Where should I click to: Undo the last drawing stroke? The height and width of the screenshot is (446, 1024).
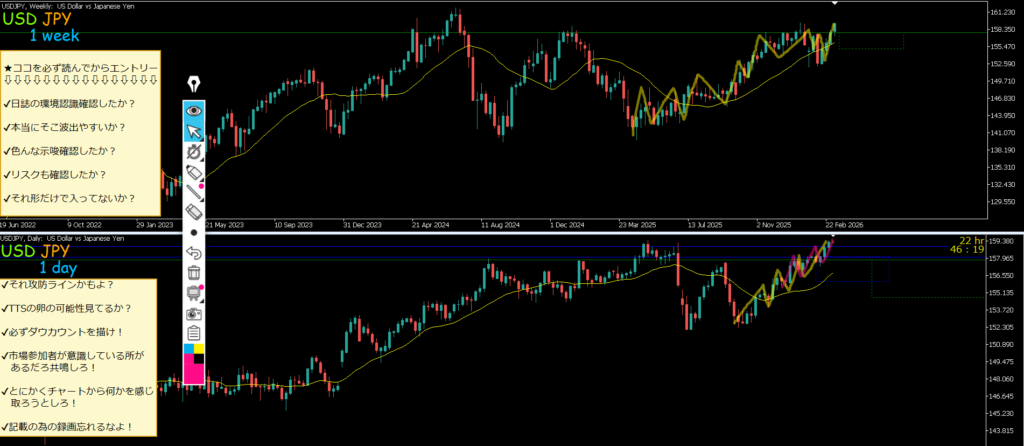(x=194, y=252)
